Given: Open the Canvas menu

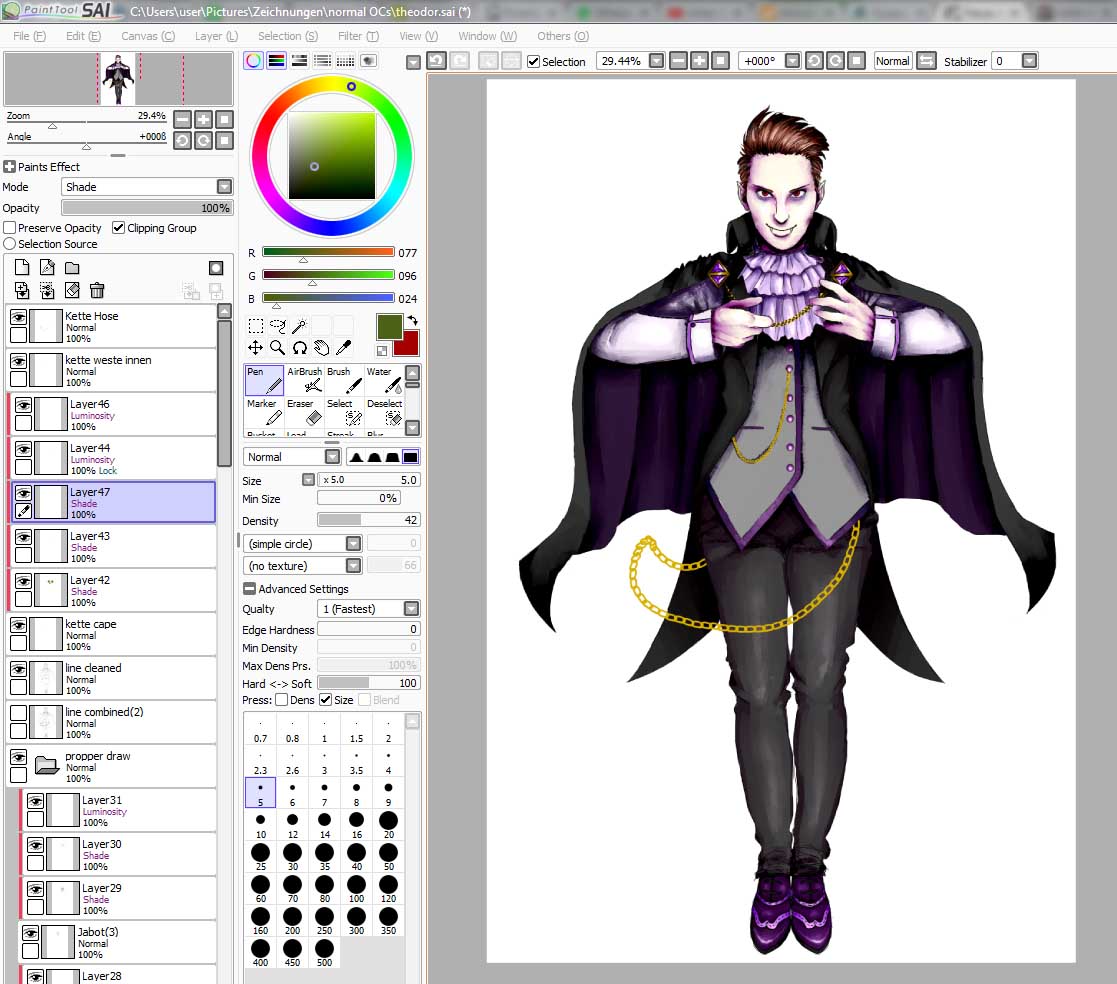Looking at the screenshot, I should pos(147,36).
